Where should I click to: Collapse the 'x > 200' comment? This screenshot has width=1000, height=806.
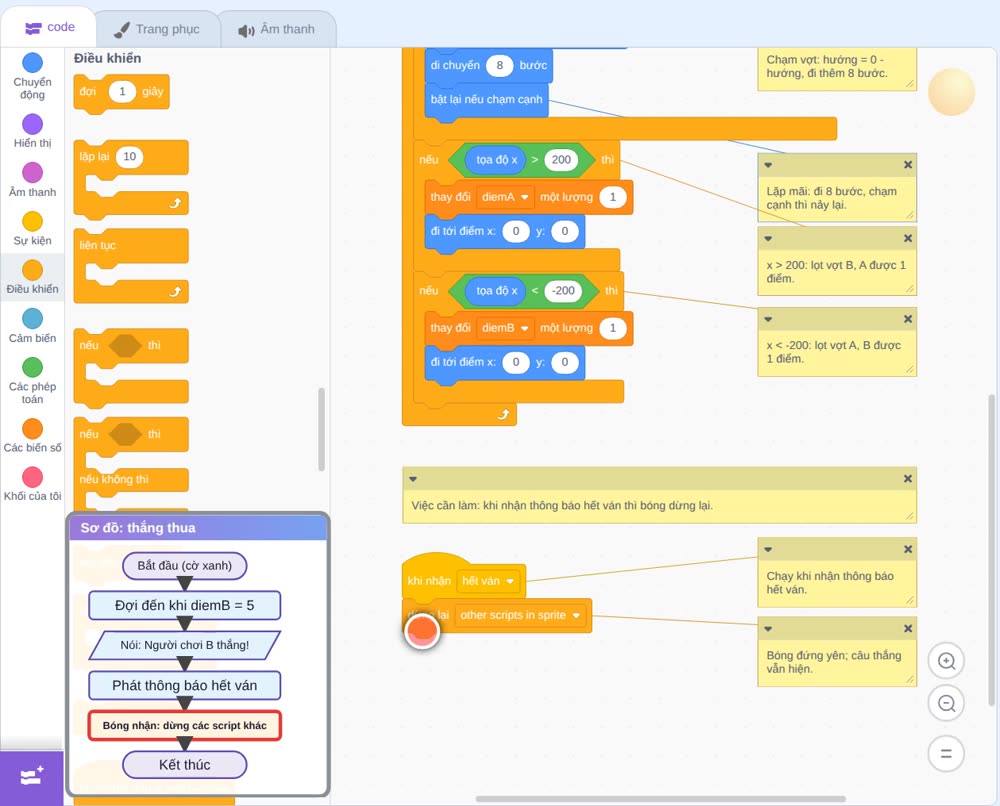768,238
